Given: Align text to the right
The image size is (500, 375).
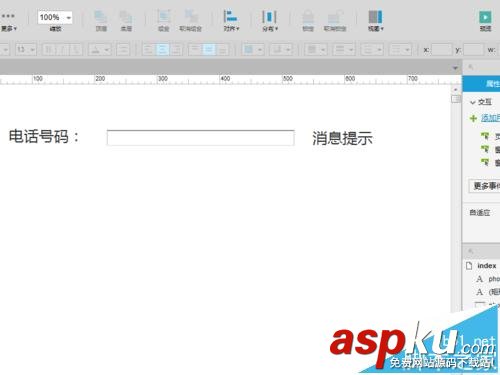Looking at the screenshot, I should coord(176,50).
